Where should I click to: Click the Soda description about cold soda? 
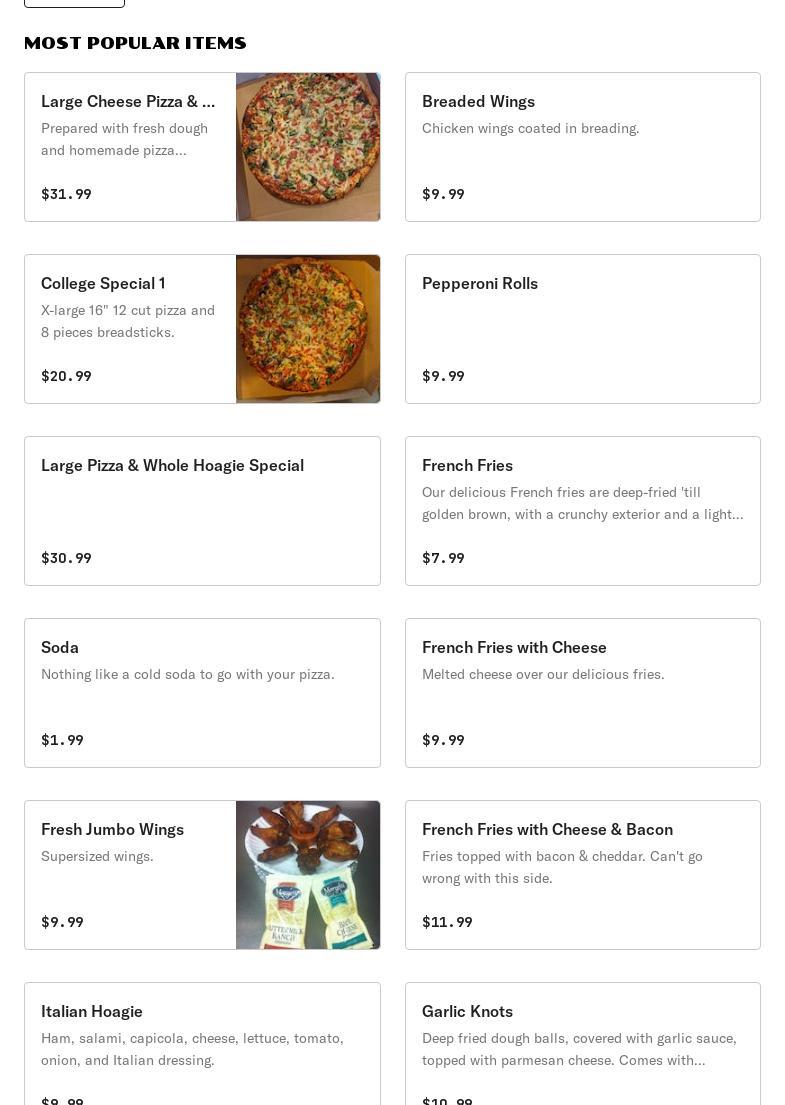(188, 674)
